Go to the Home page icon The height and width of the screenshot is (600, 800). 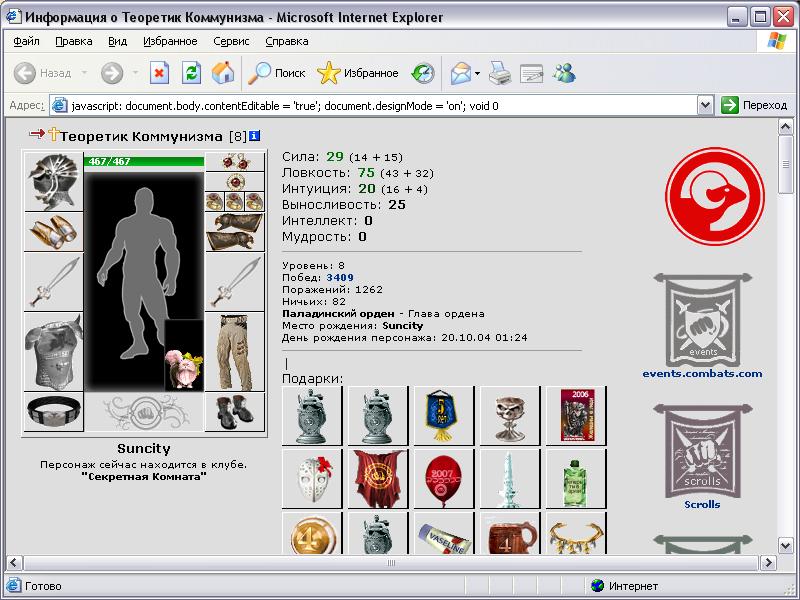(223, 73)
